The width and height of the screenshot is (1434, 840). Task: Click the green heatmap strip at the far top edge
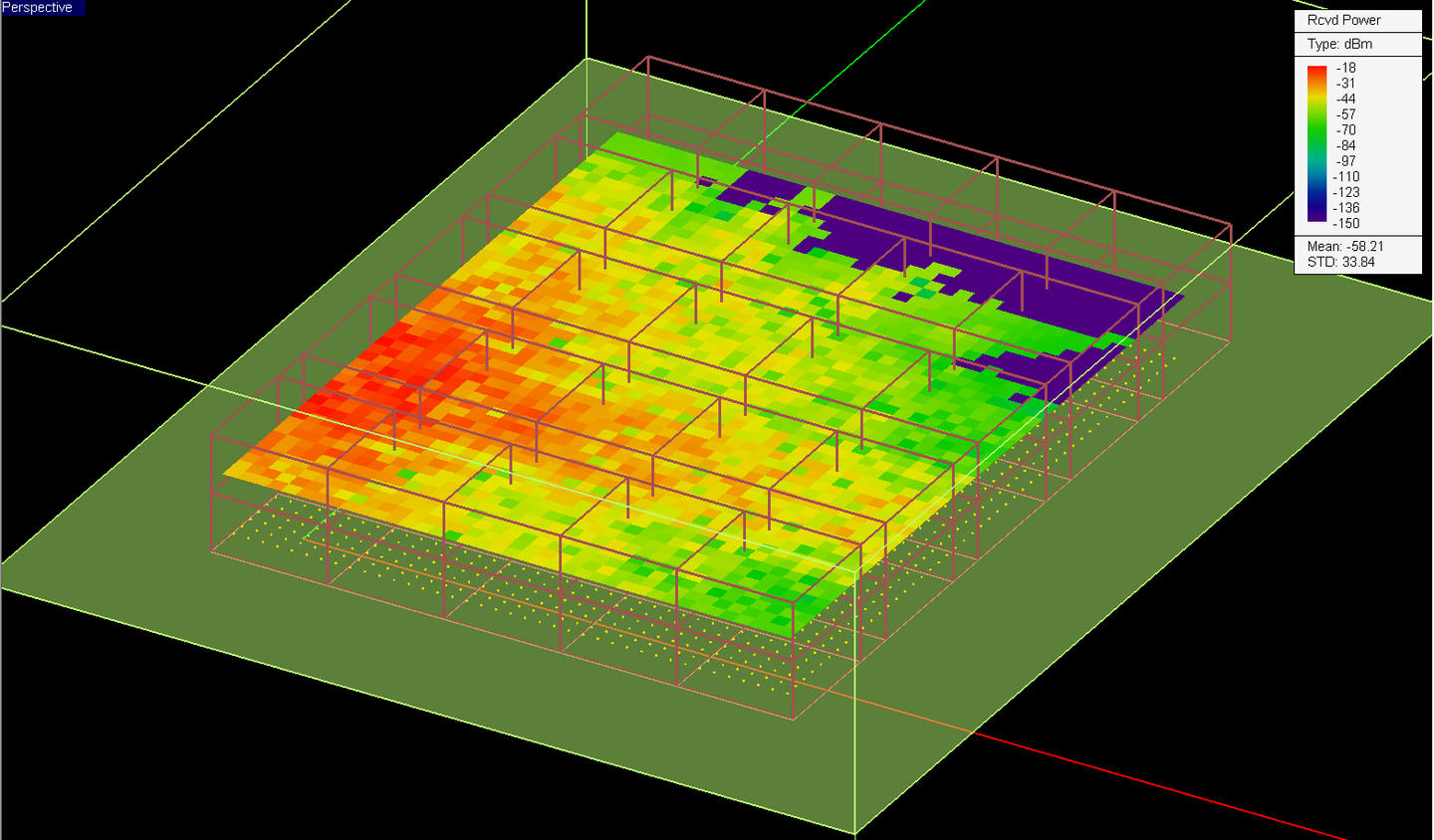(x=657, y=149)
